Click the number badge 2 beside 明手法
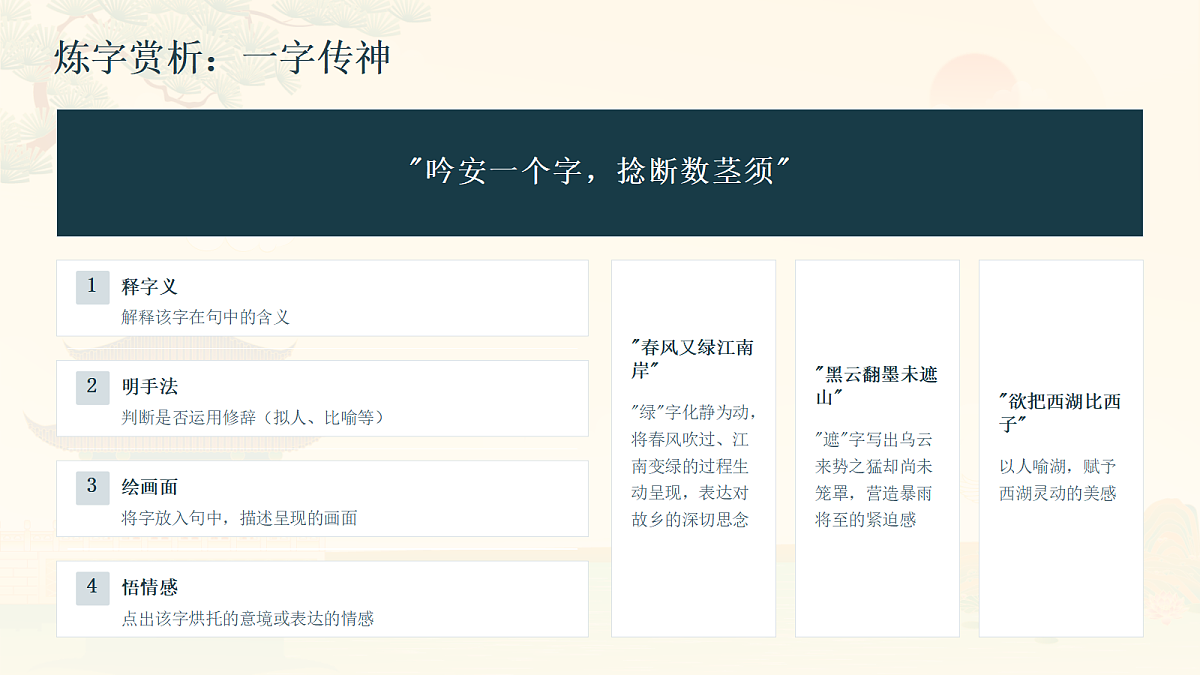The image size is (1200, 675). point(92,387)
